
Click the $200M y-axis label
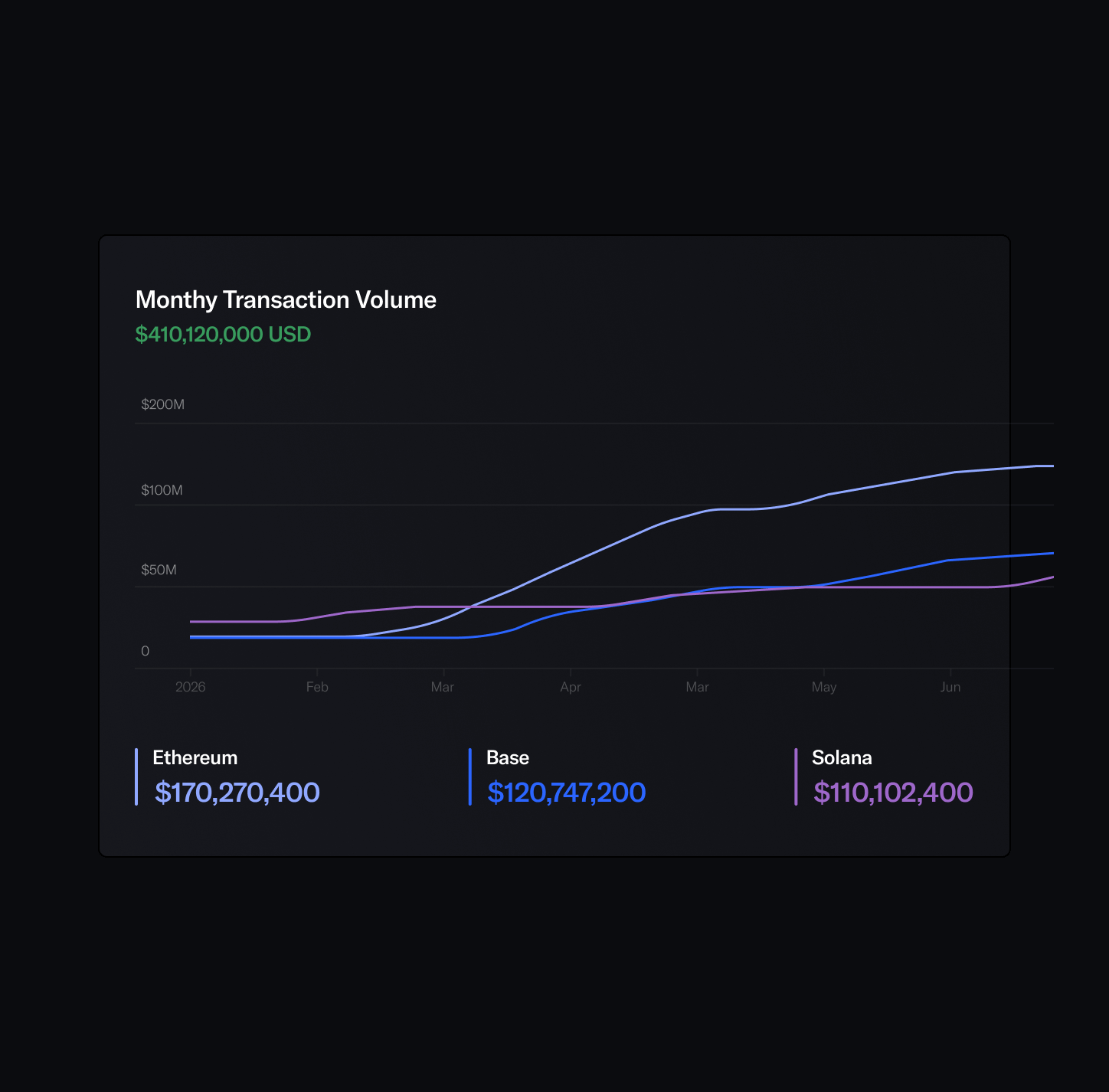162,404
